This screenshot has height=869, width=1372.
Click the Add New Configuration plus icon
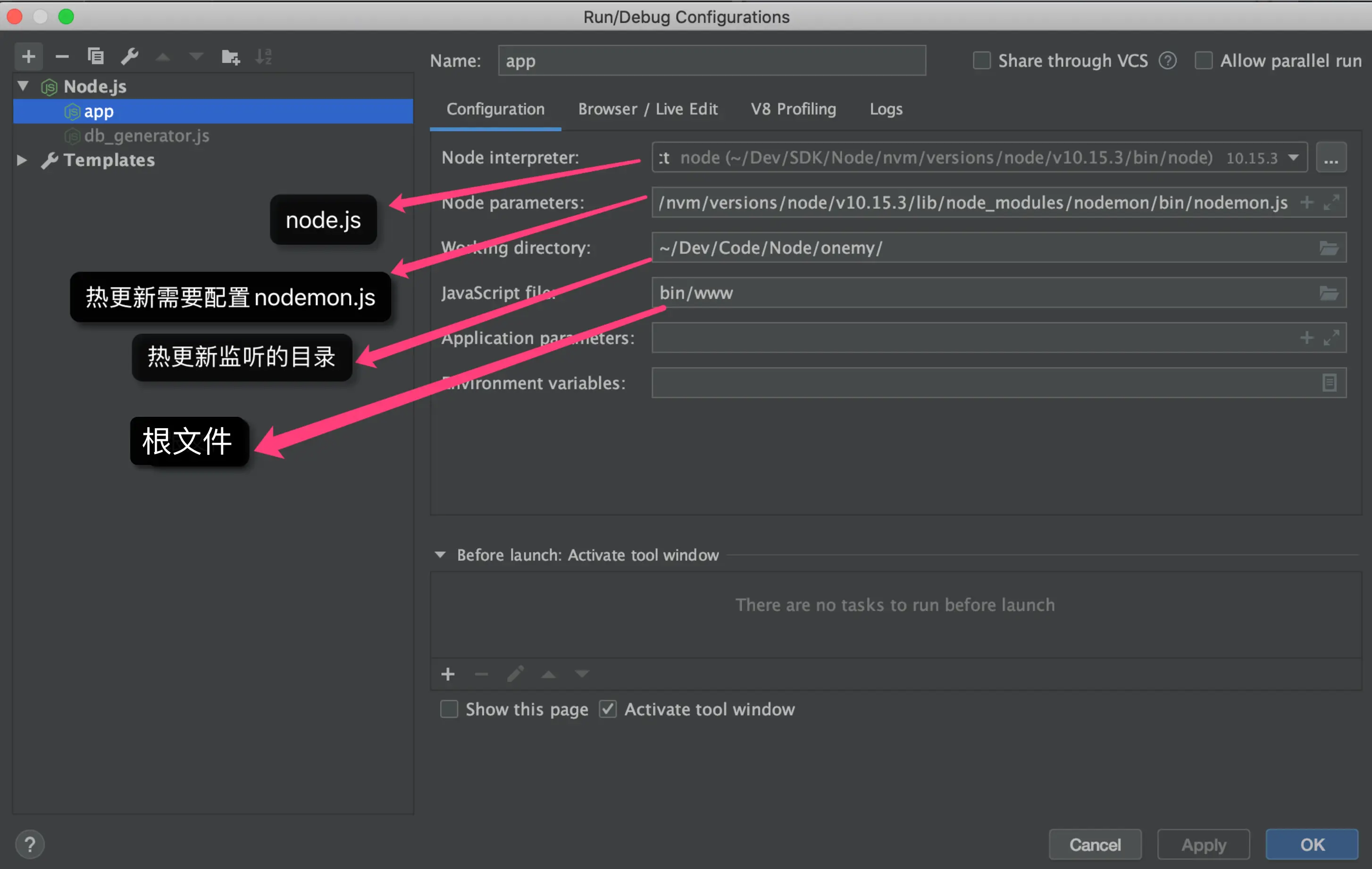(x=28, y=57)
